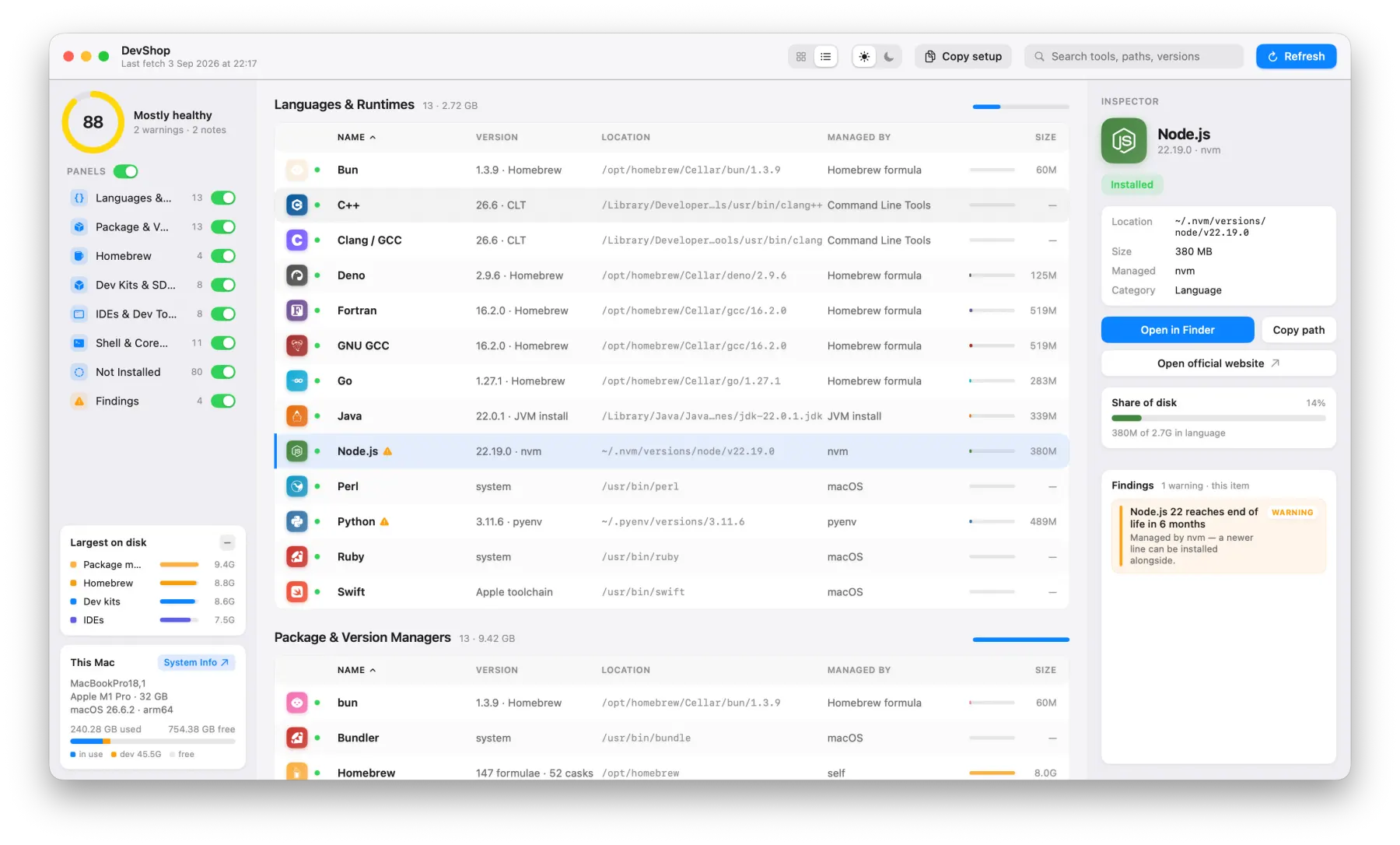Collapse the Largest on disk card
1400x845 pixels.
227,542
